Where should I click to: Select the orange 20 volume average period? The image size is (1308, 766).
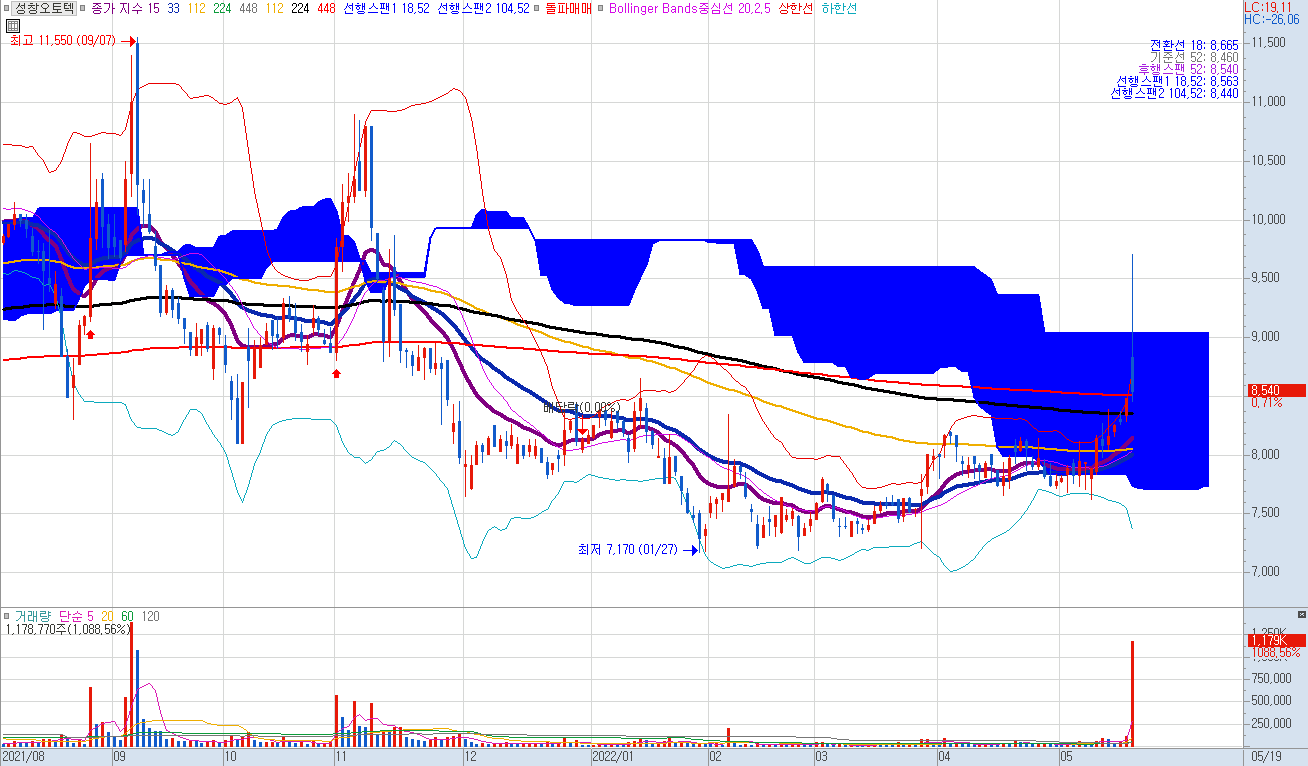(x=107, y=616)
